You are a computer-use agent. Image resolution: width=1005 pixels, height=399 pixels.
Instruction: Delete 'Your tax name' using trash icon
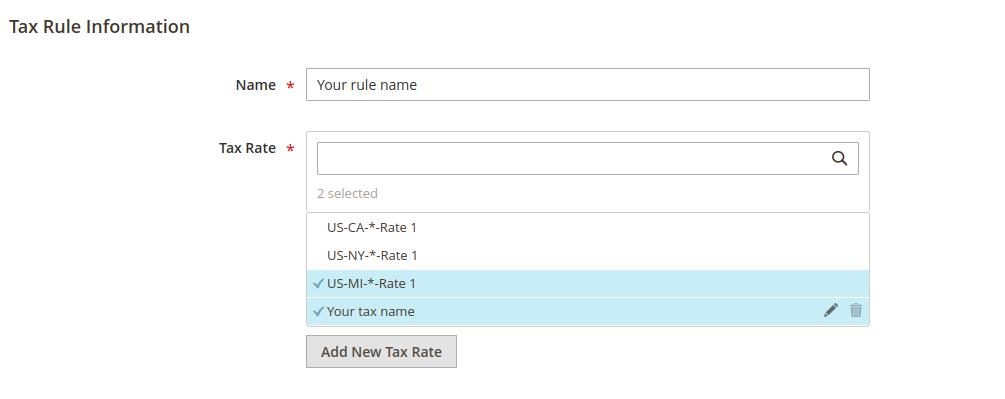(856, 311)
